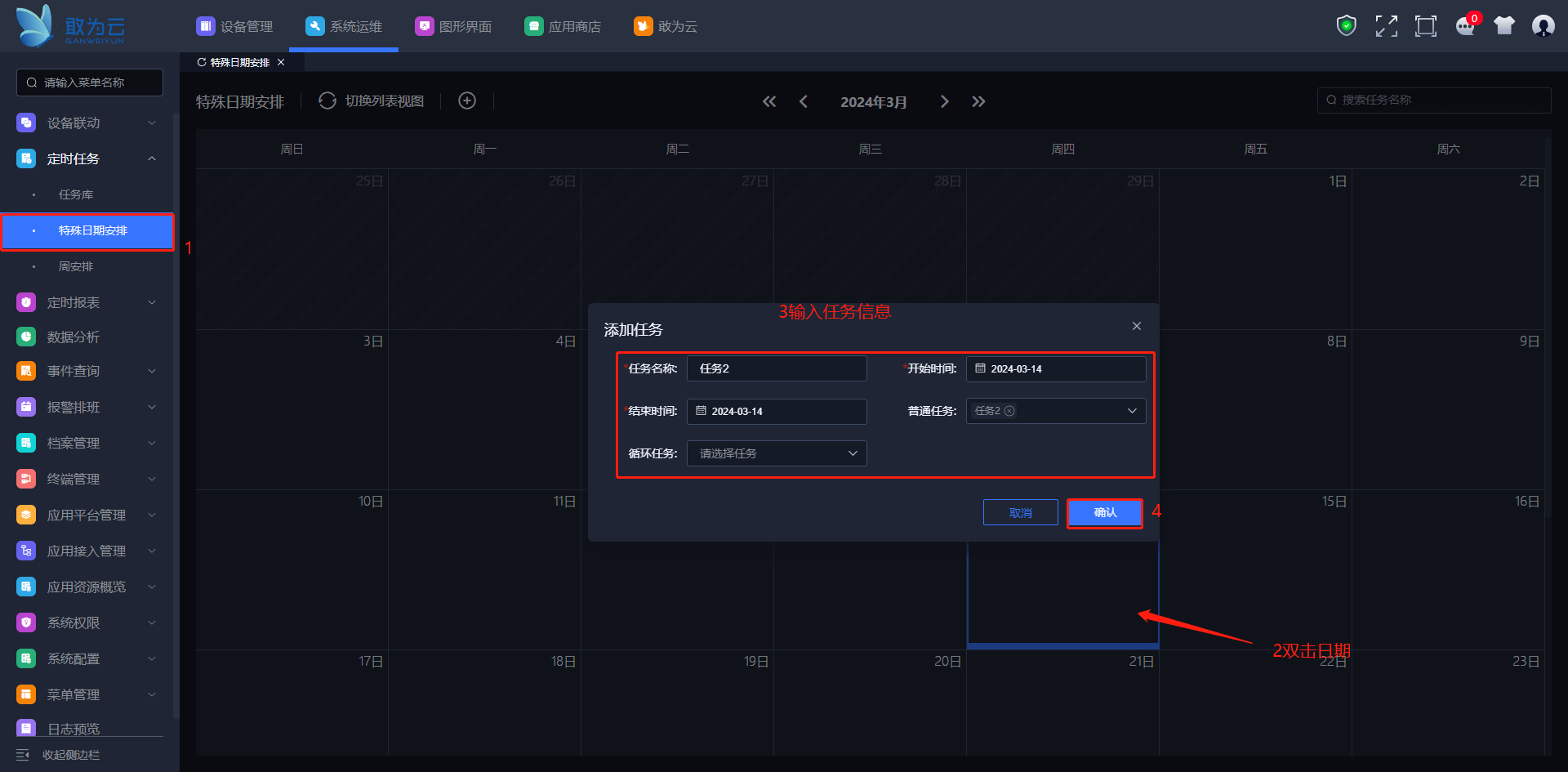The height and width of the screenshot is (772, 1568).
Task: Go to next month using right arrow
Action: [x=944, y=101]
